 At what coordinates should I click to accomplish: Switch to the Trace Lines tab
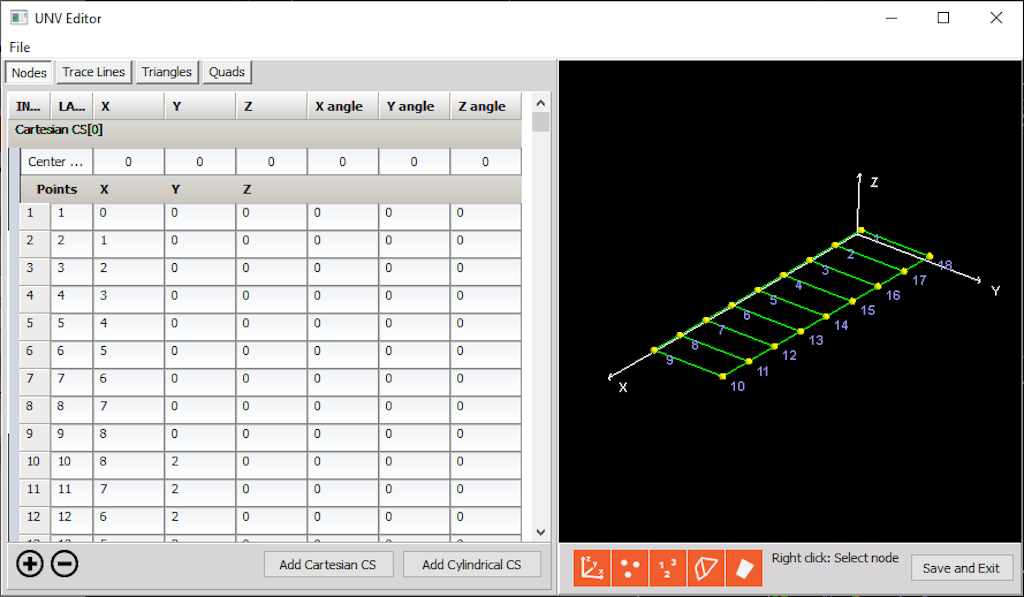click(93, 72)
